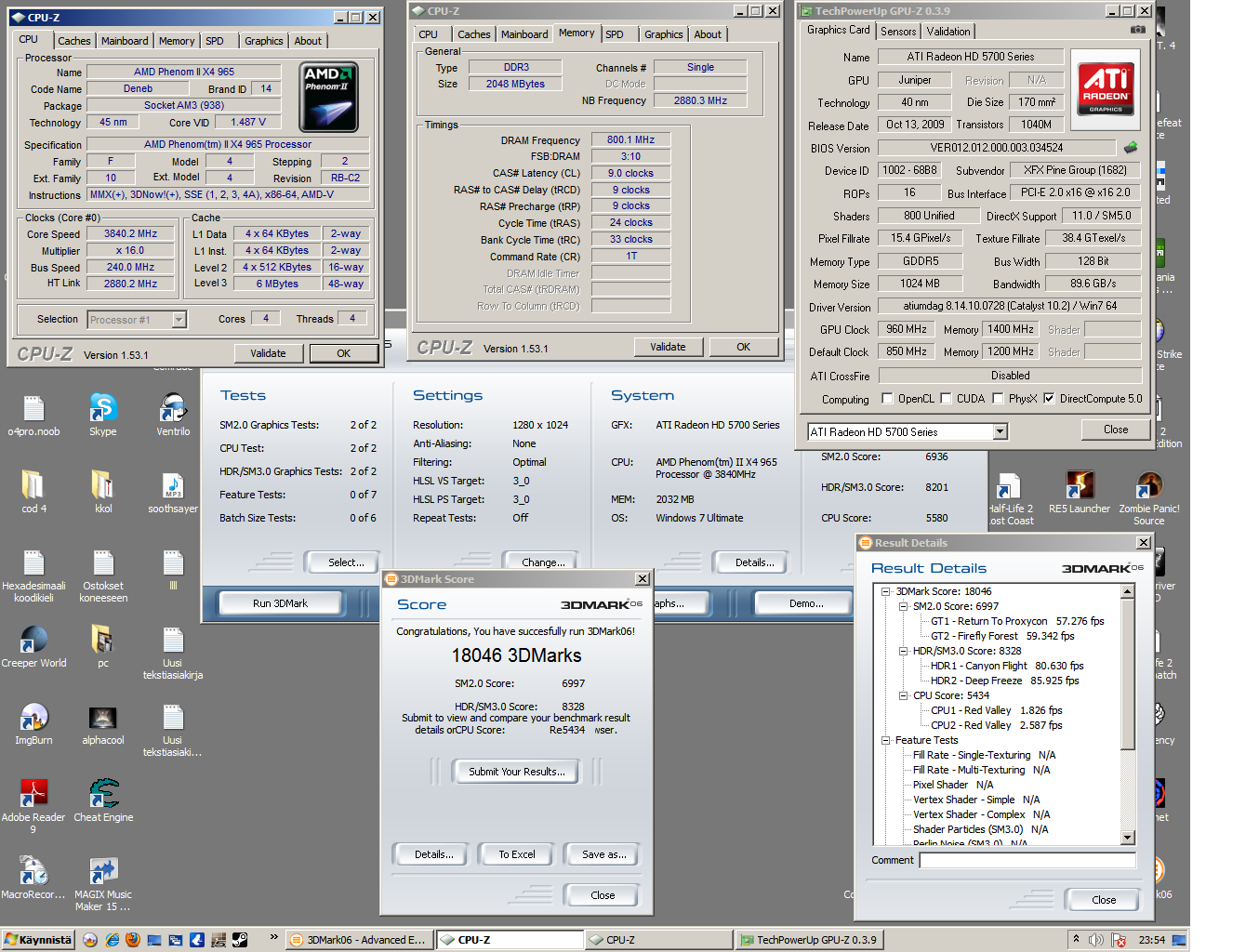The width and height of the screenshot is (1259, 952).
Task: Click the volume icon in the system tray
Action: point(1097,940)
